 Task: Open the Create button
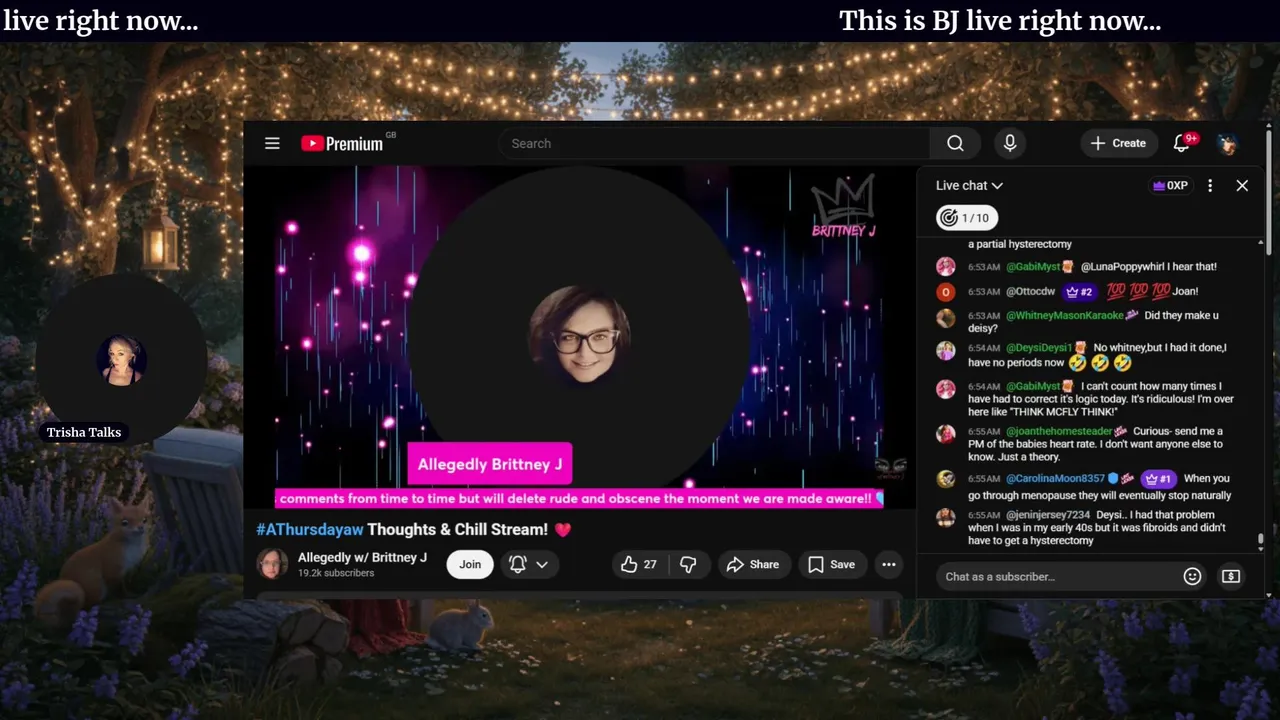click(x=1118, y=143)
